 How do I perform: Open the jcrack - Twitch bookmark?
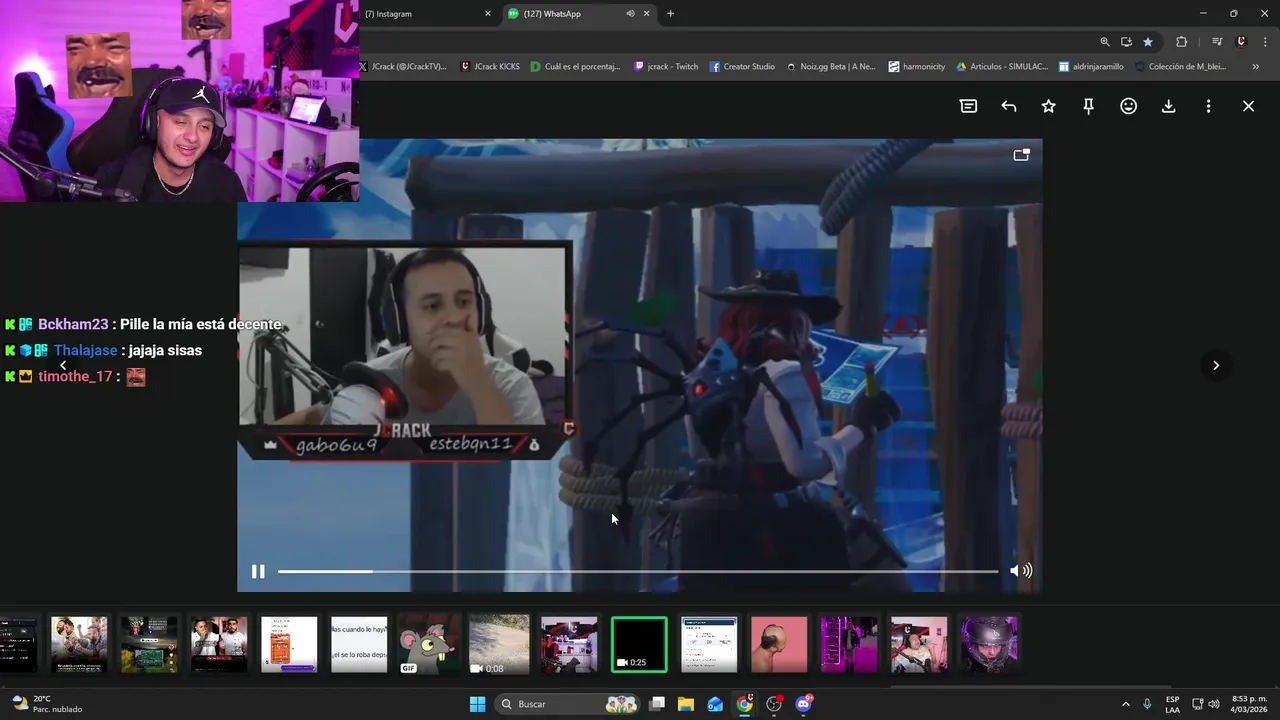(x=666, y=67)
